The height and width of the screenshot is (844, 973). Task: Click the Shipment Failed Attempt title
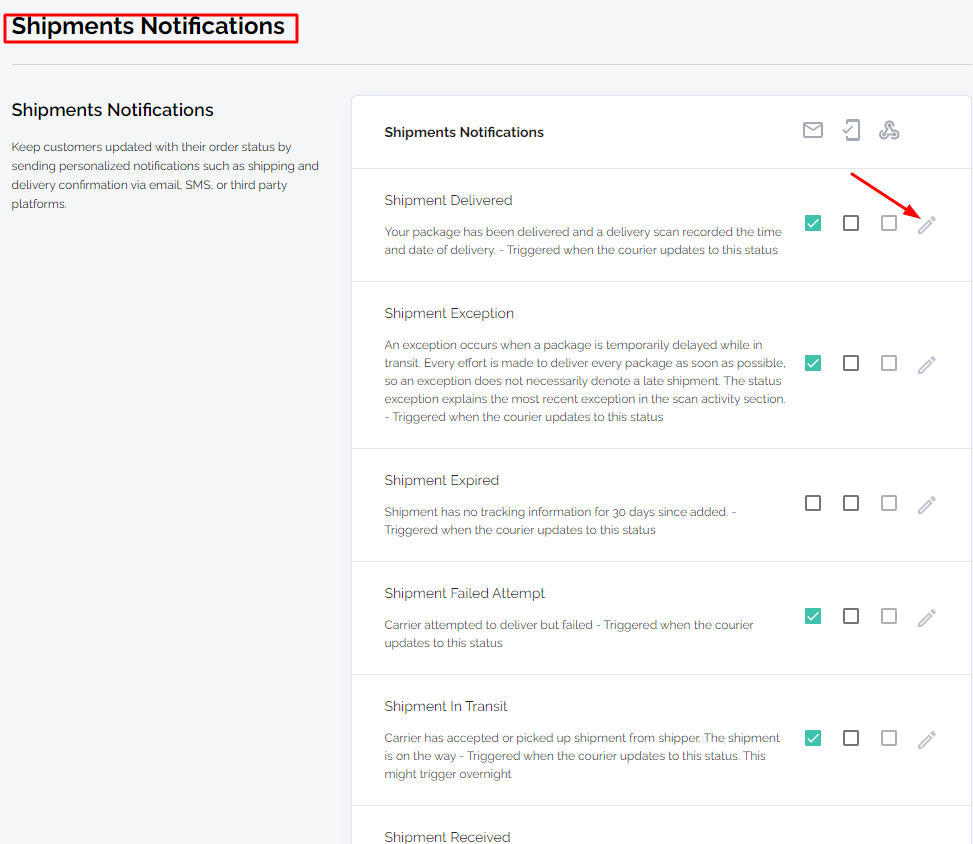(x=464, y=593)
